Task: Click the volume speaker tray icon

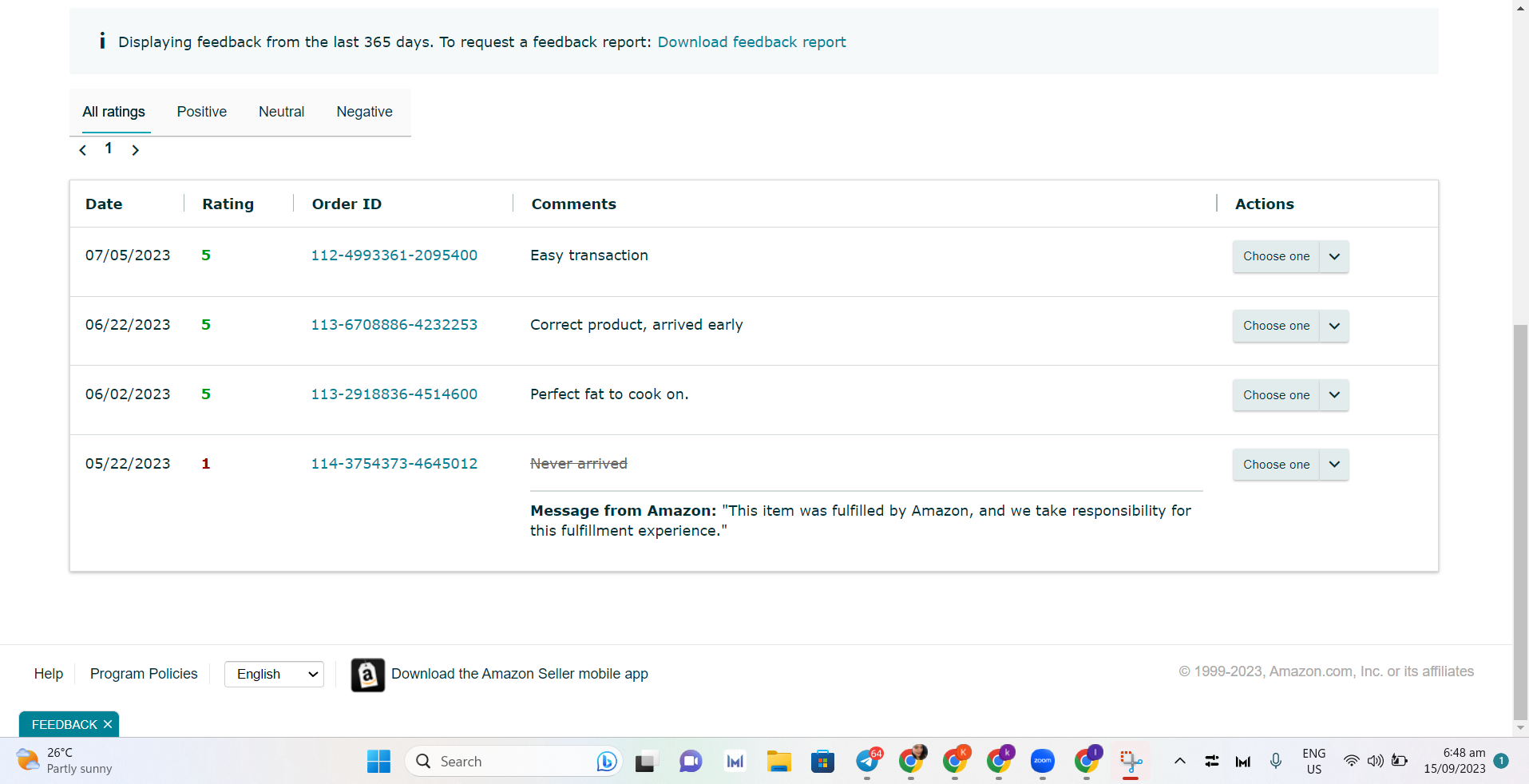Action: click(1375, 761)
